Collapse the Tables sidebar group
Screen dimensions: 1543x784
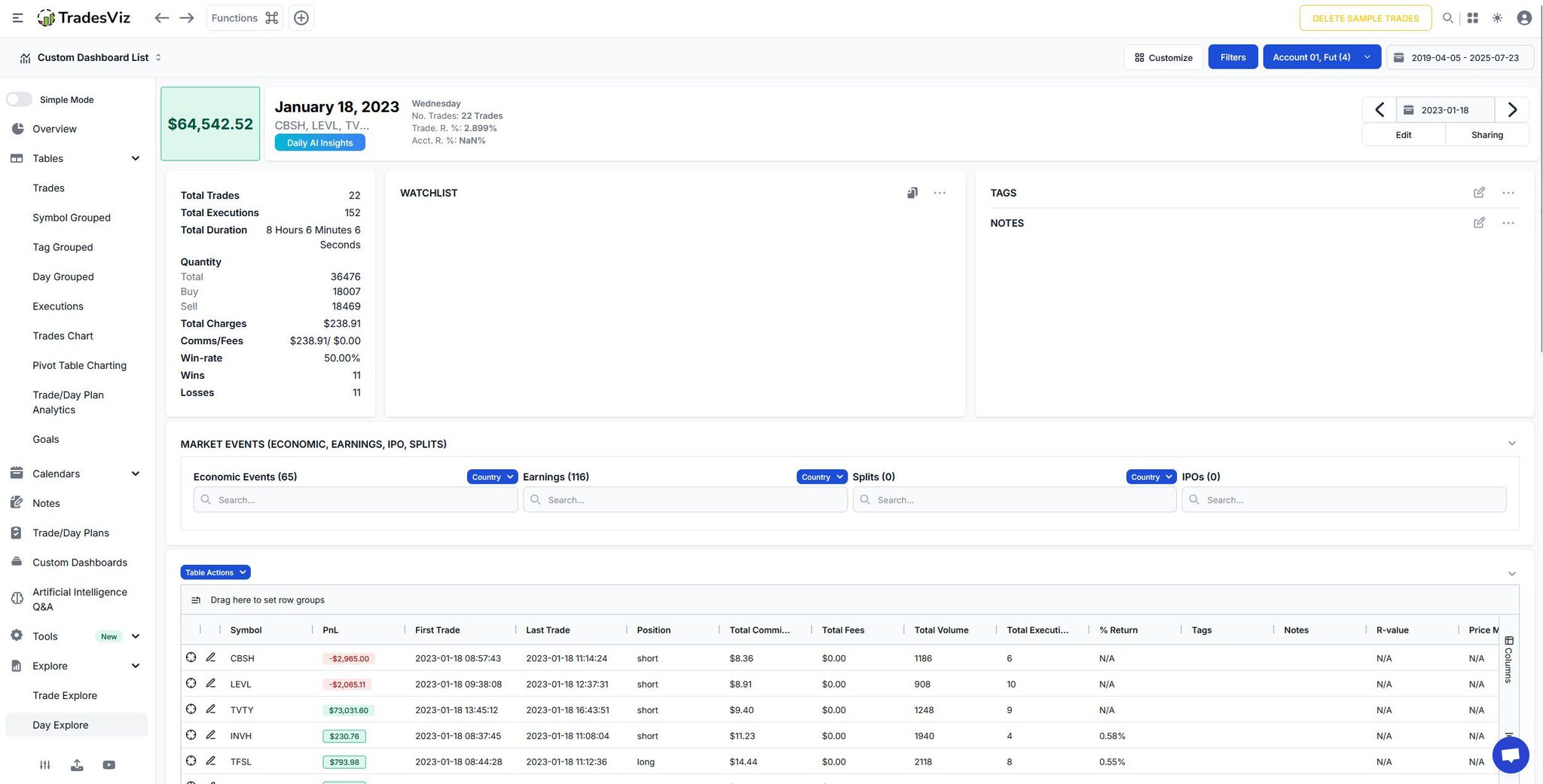pyautogui.click(x=136, y=158)
